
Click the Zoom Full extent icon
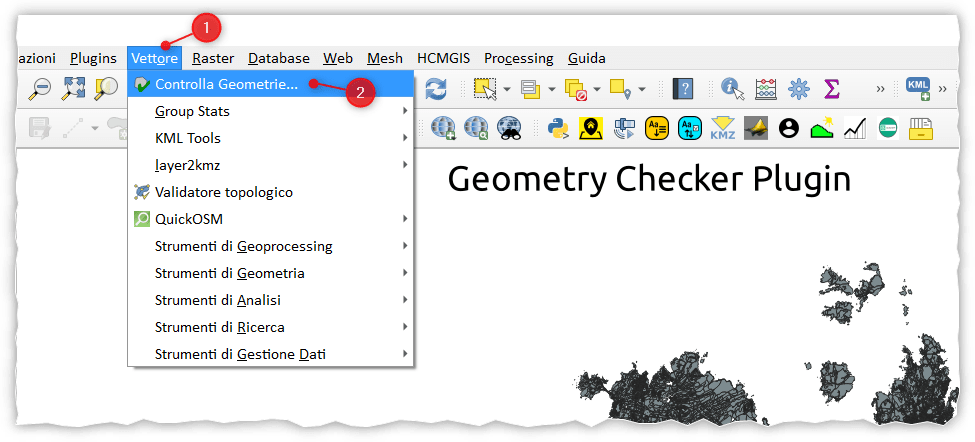click(x=73, y=88)
